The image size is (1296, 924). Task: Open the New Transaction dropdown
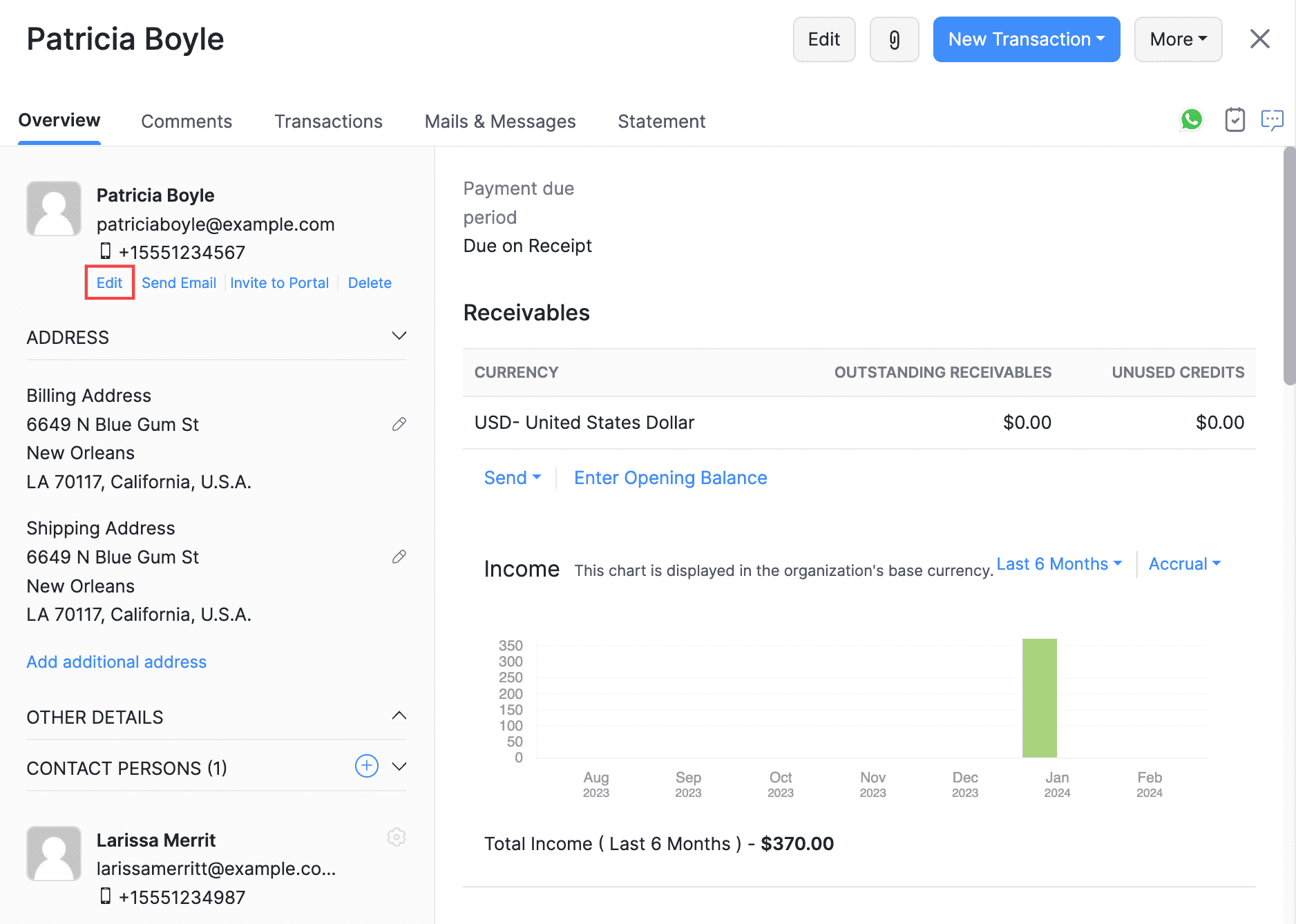point(1026,39)
